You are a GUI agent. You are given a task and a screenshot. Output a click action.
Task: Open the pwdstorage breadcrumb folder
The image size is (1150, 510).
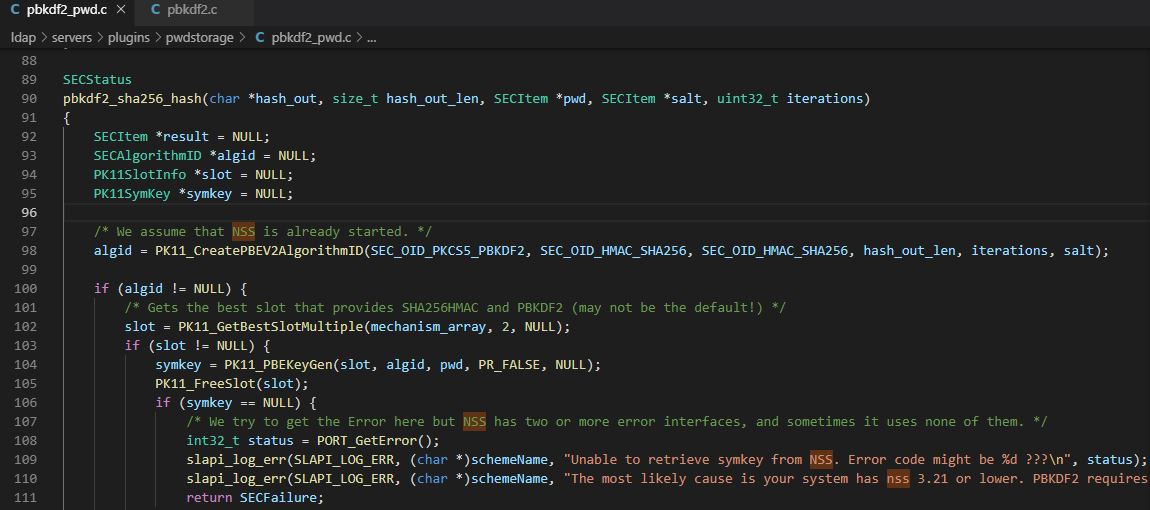click(x=199, y=37)
